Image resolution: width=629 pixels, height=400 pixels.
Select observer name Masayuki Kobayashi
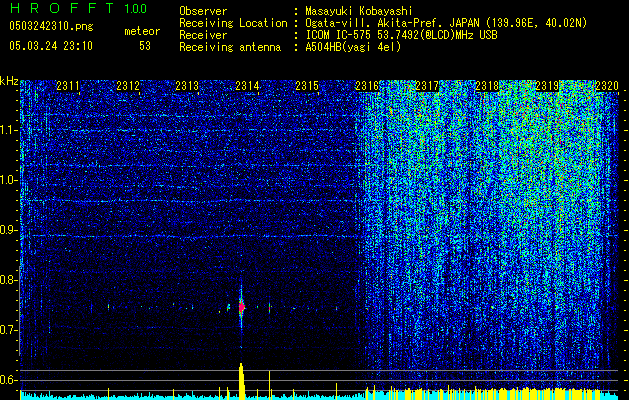click(x=359, y=11)
